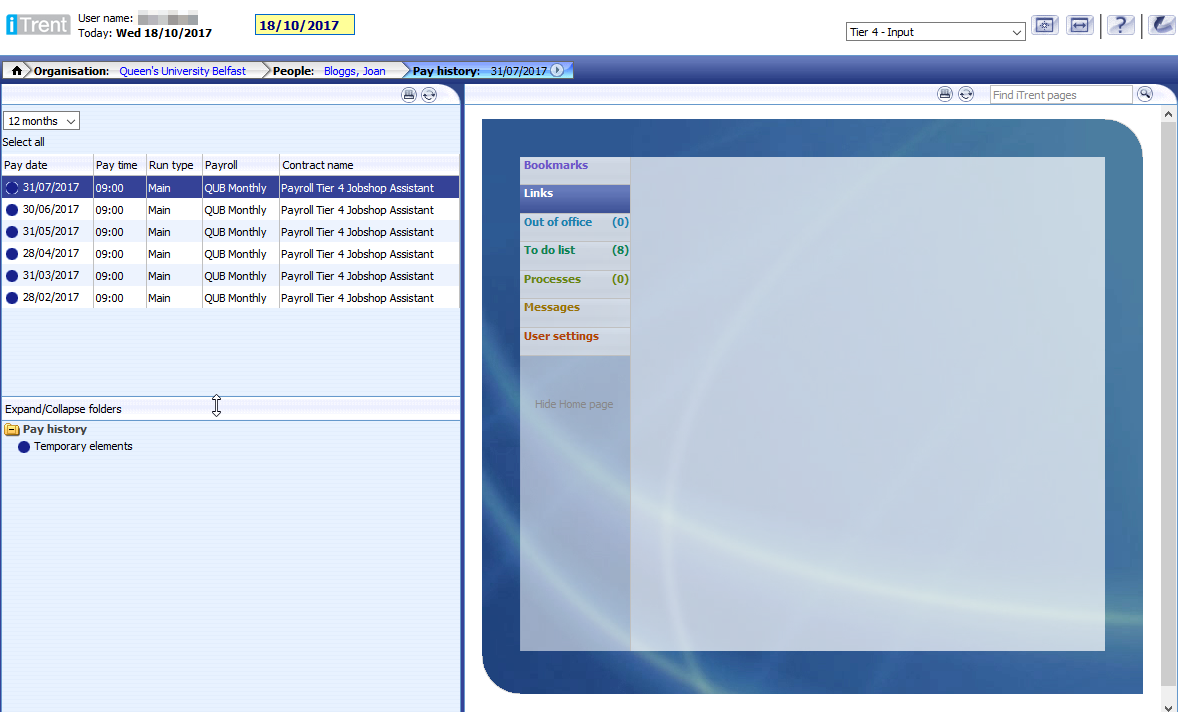Select the 28/04/2017 pay date radio circle
The image size is (1178, 712).
(x=12, y=254)
